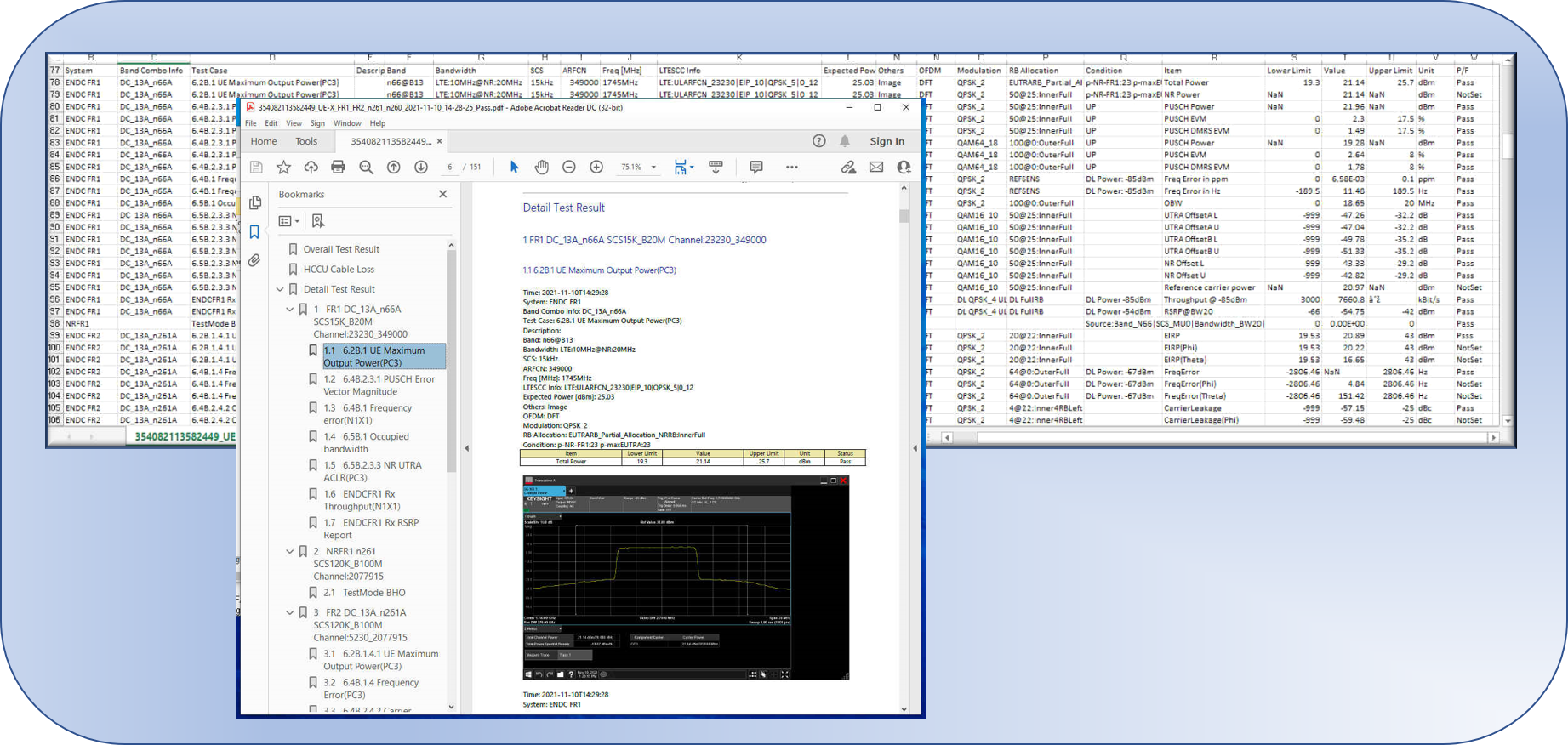Open page thumbnails panel icon
Viewport: 1568px width, 745px height.
pos(255,203)
